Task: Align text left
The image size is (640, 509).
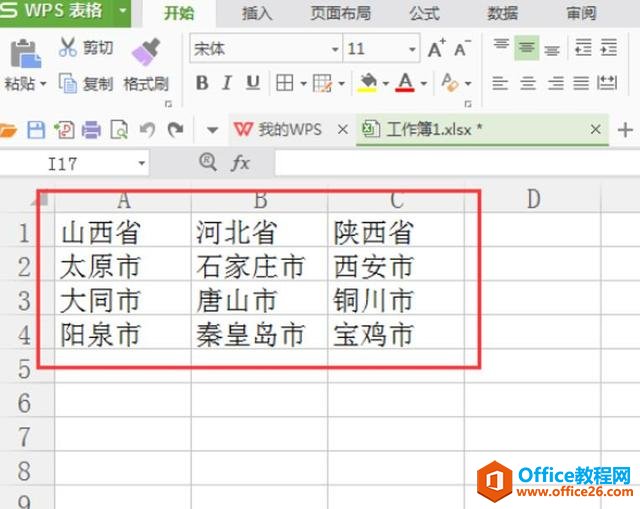Action: [500, 83]
